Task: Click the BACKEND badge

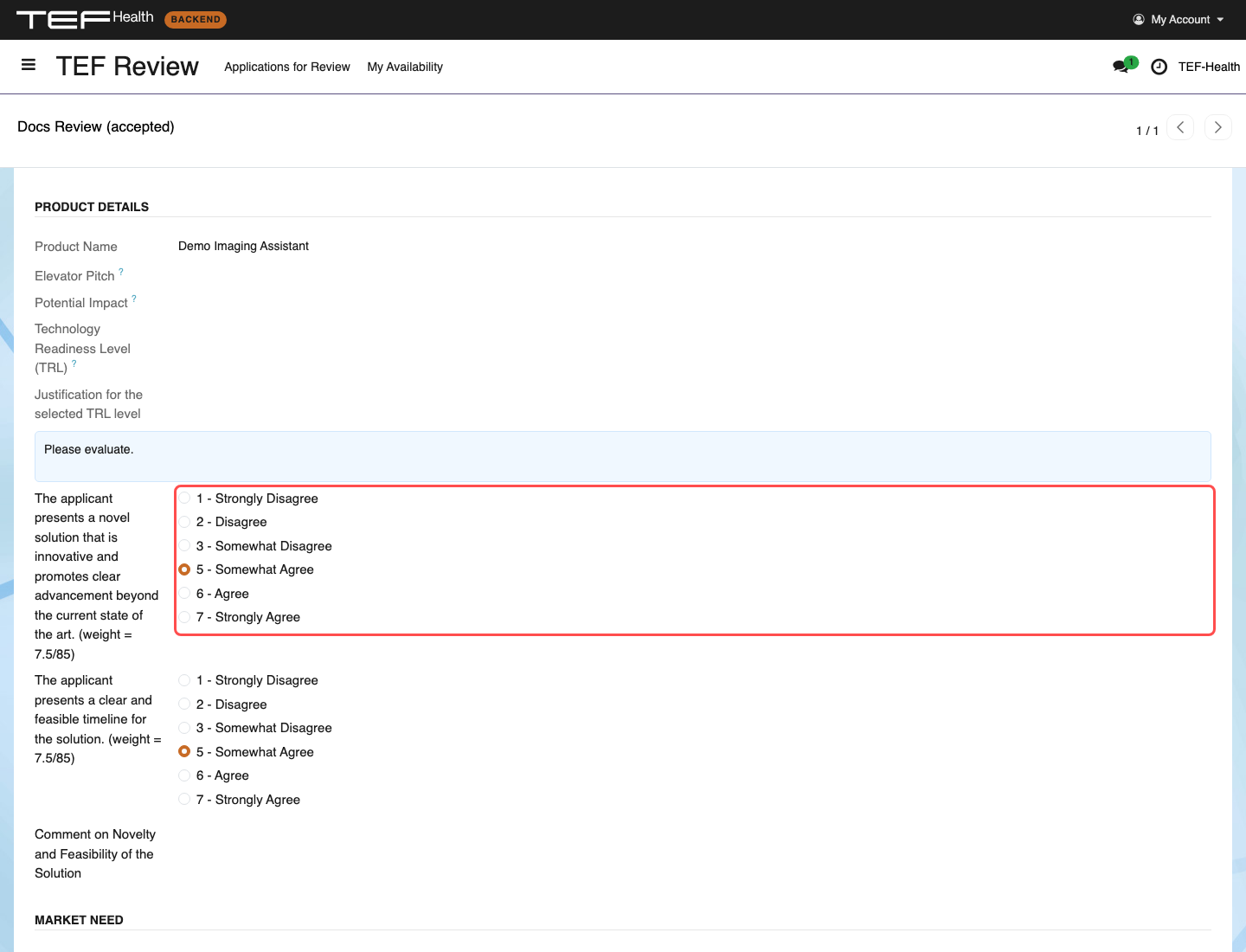Action: click(196, 19)
